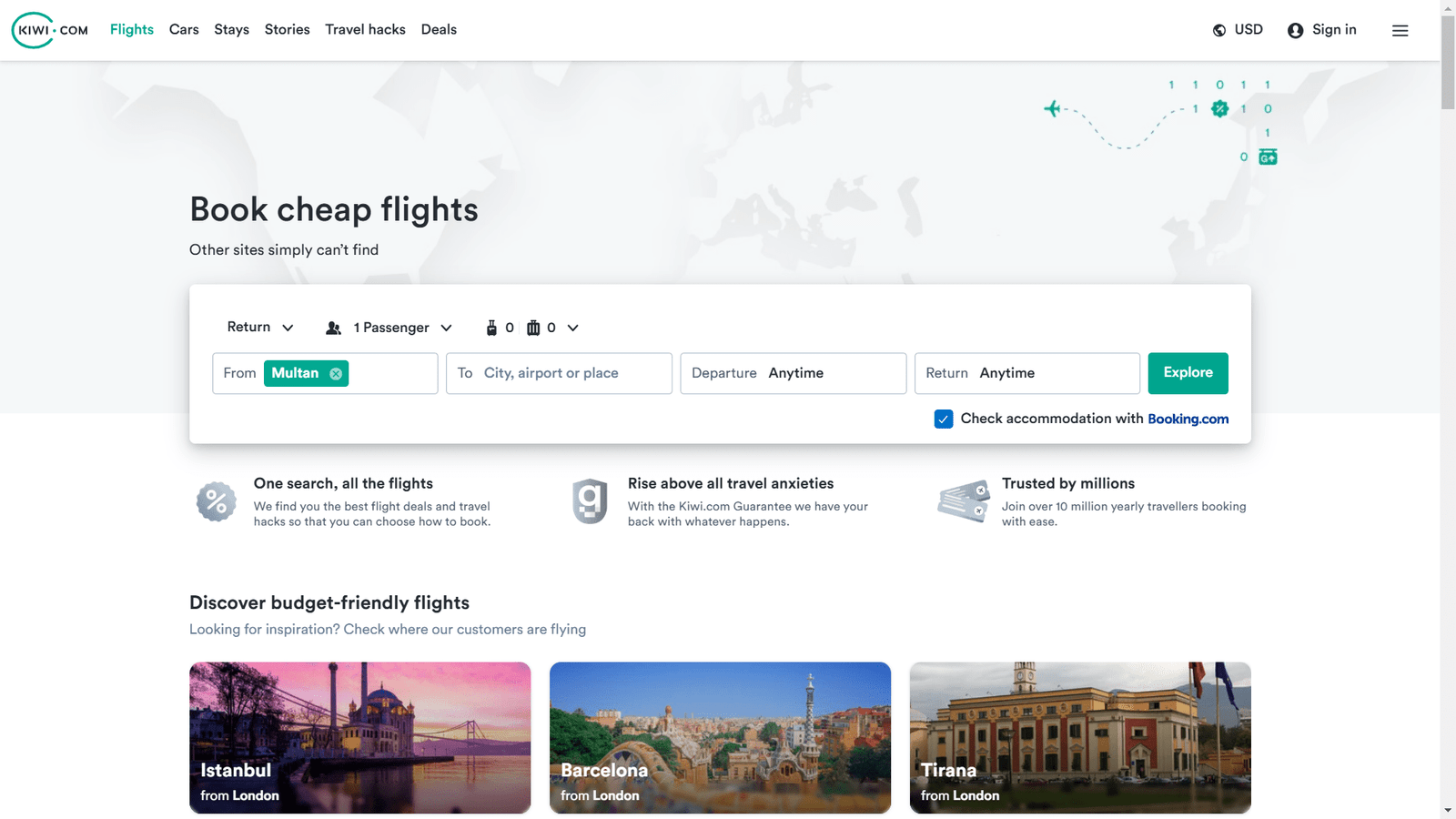Expand the Return trip type dropdown

click(260, 328)
